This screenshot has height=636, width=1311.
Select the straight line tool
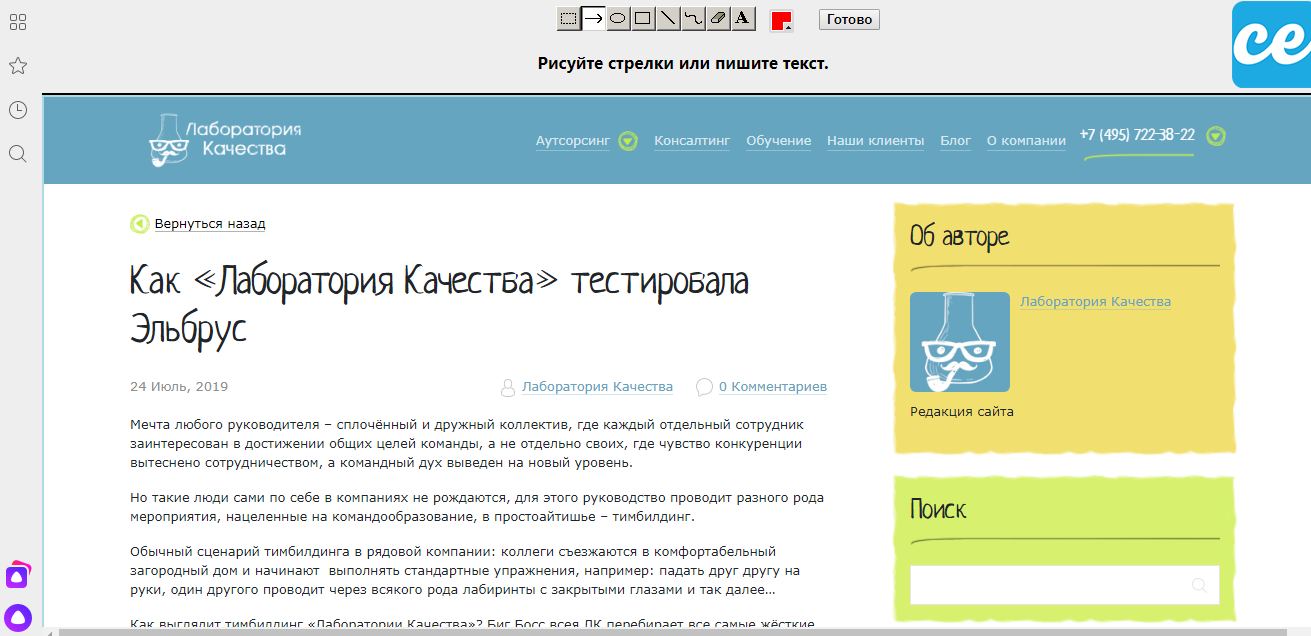tap(668, 18)
